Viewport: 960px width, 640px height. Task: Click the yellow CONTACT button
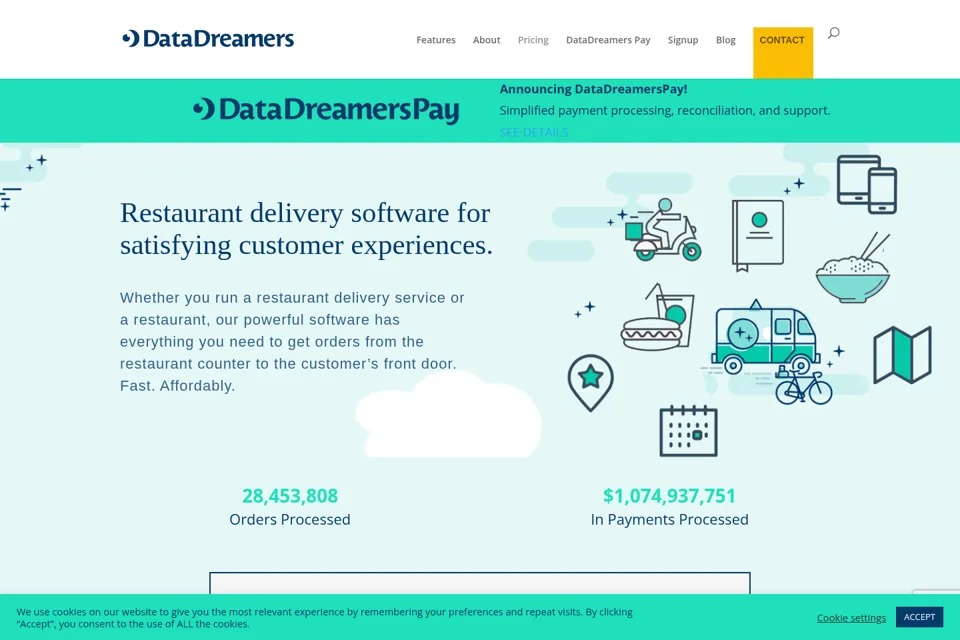click(x=782, y=52)
